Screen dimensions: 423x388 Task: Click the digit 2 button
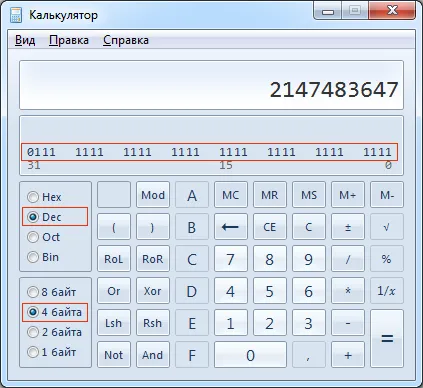(270, 323)
